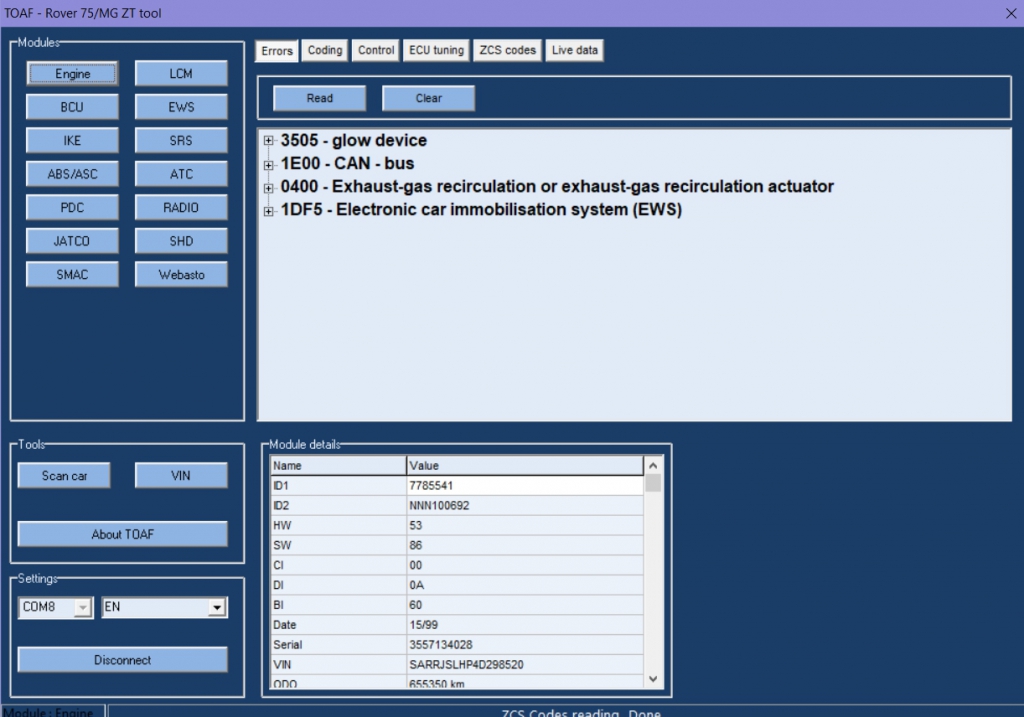Click the Serial name cell
The image size is (1024, 717).
click(338, 645)
